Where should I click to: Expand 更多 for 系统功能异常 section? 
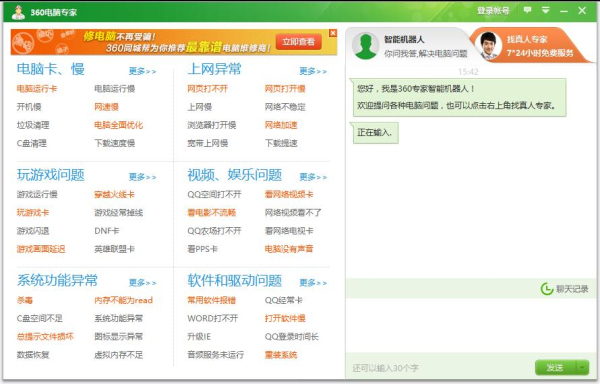[142, 283]
